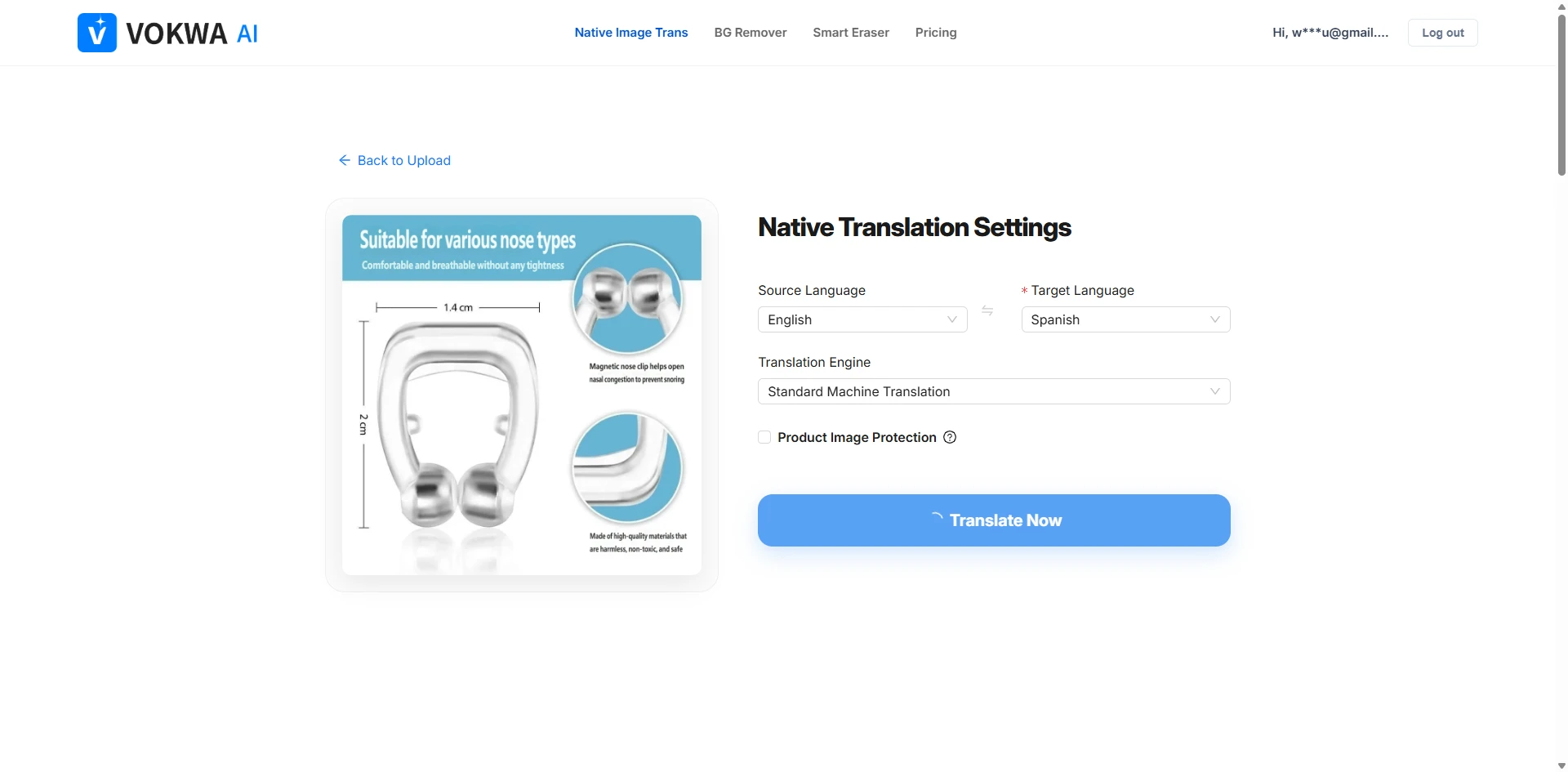The height and width of the screenshot is (772, 1568).
Task: Select the Native Image Trans tab
Action: click(x=631, y=33)
